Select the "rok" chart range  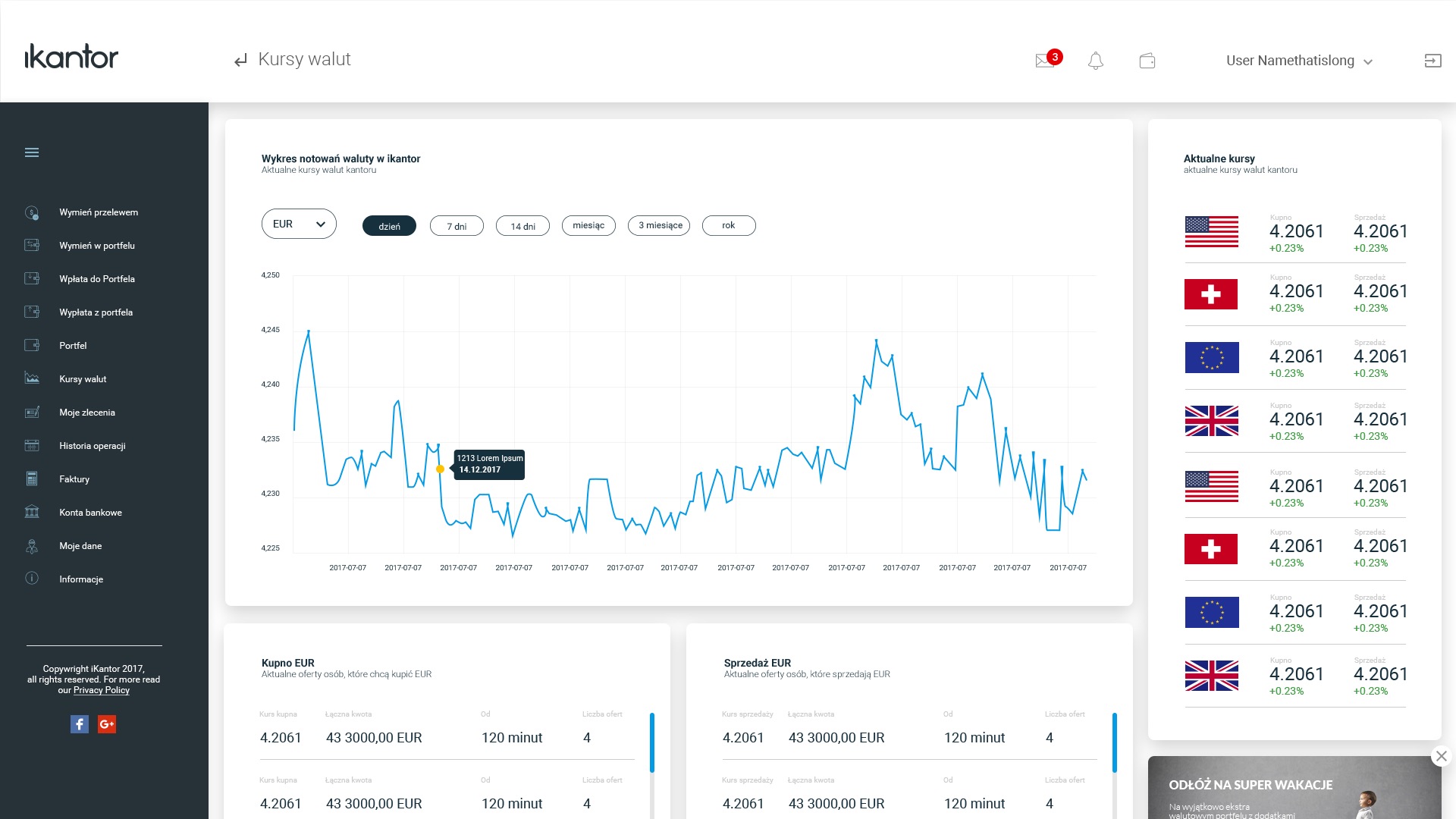[729, 226]
